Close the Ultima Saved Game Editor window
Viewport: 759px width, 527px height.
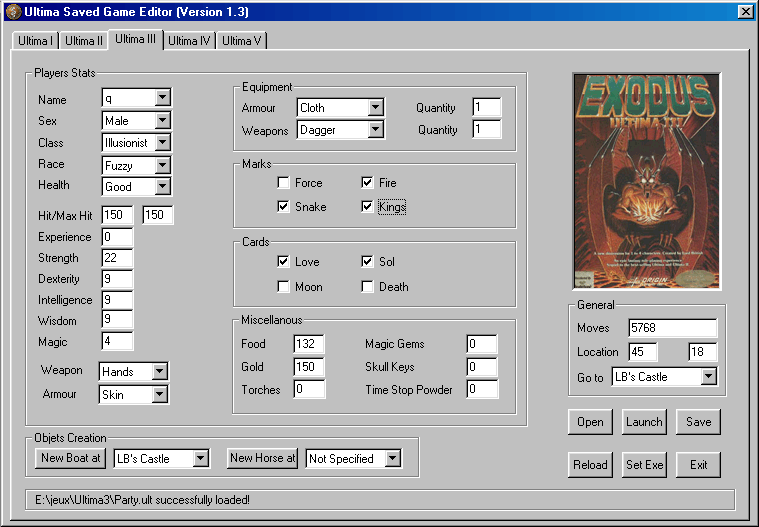745,12
